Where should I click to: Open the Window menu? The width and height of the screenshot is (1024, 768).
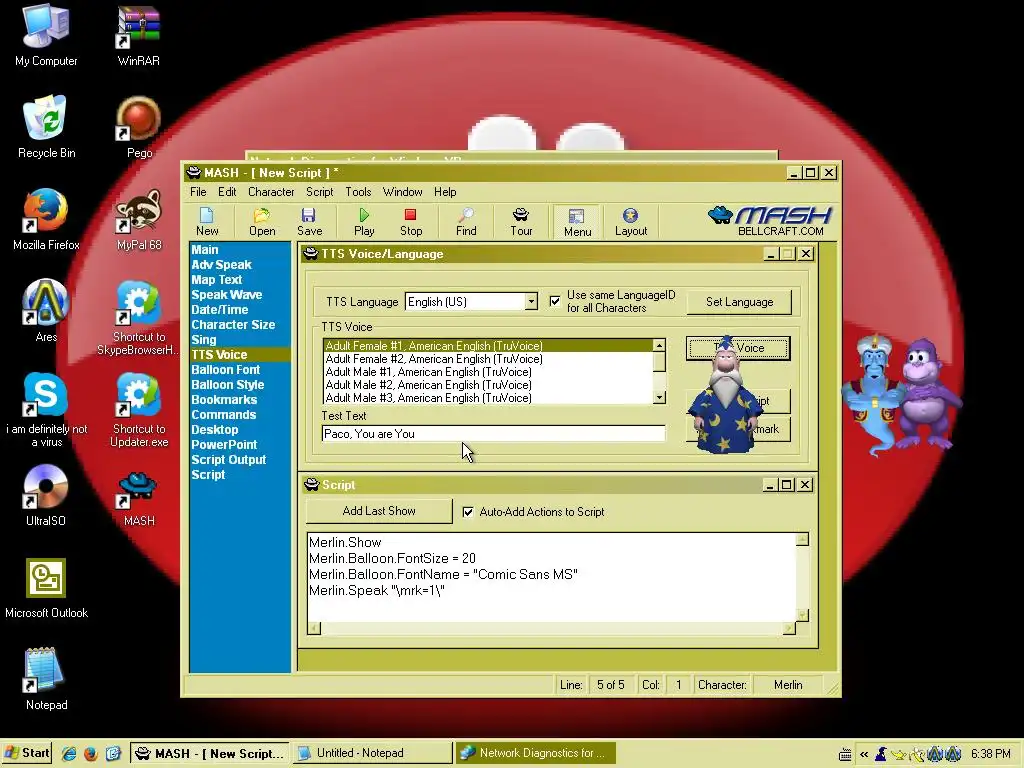(402, 192)
